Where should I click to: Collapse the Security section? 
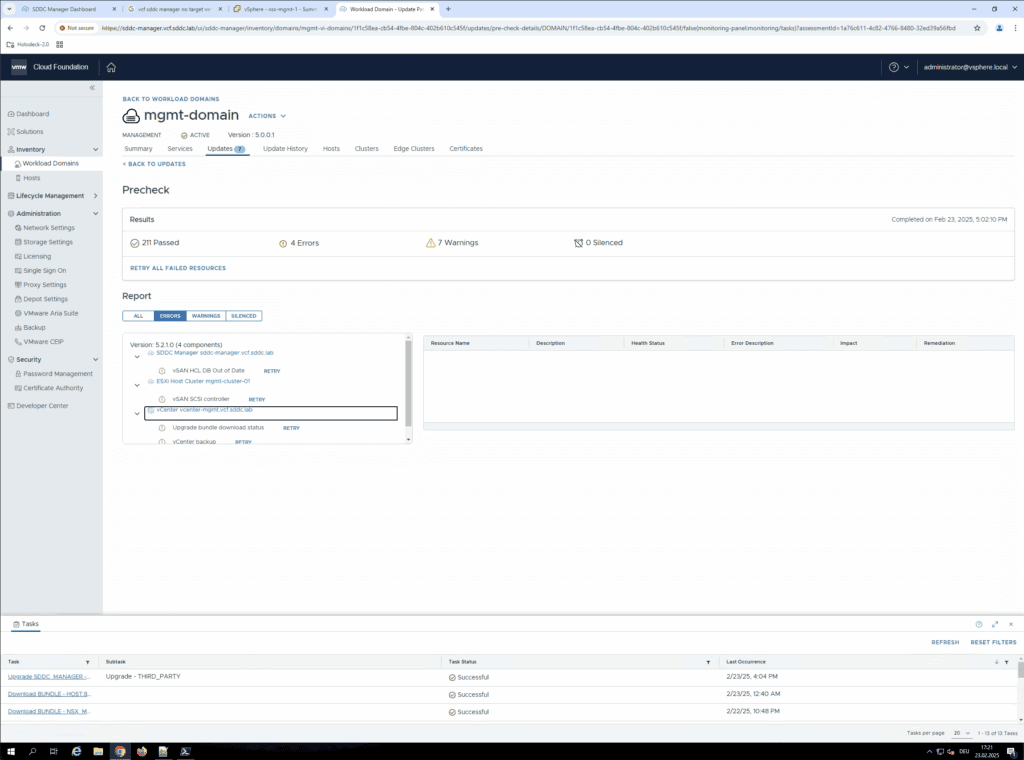(x=95, y=360)
